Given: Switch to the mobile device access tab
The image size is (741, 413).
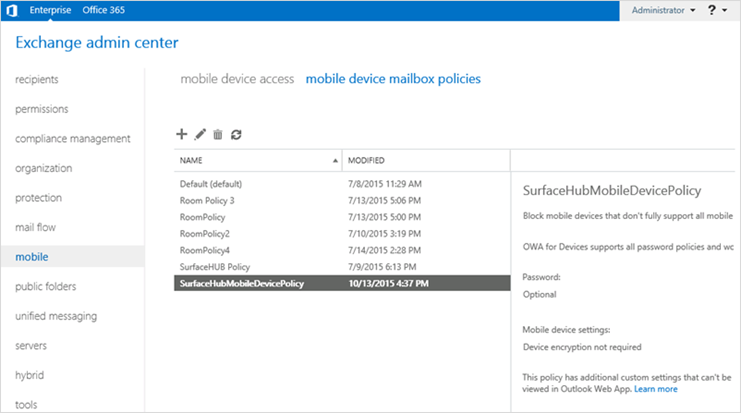Looking at the screenshot, I should 237,78.
